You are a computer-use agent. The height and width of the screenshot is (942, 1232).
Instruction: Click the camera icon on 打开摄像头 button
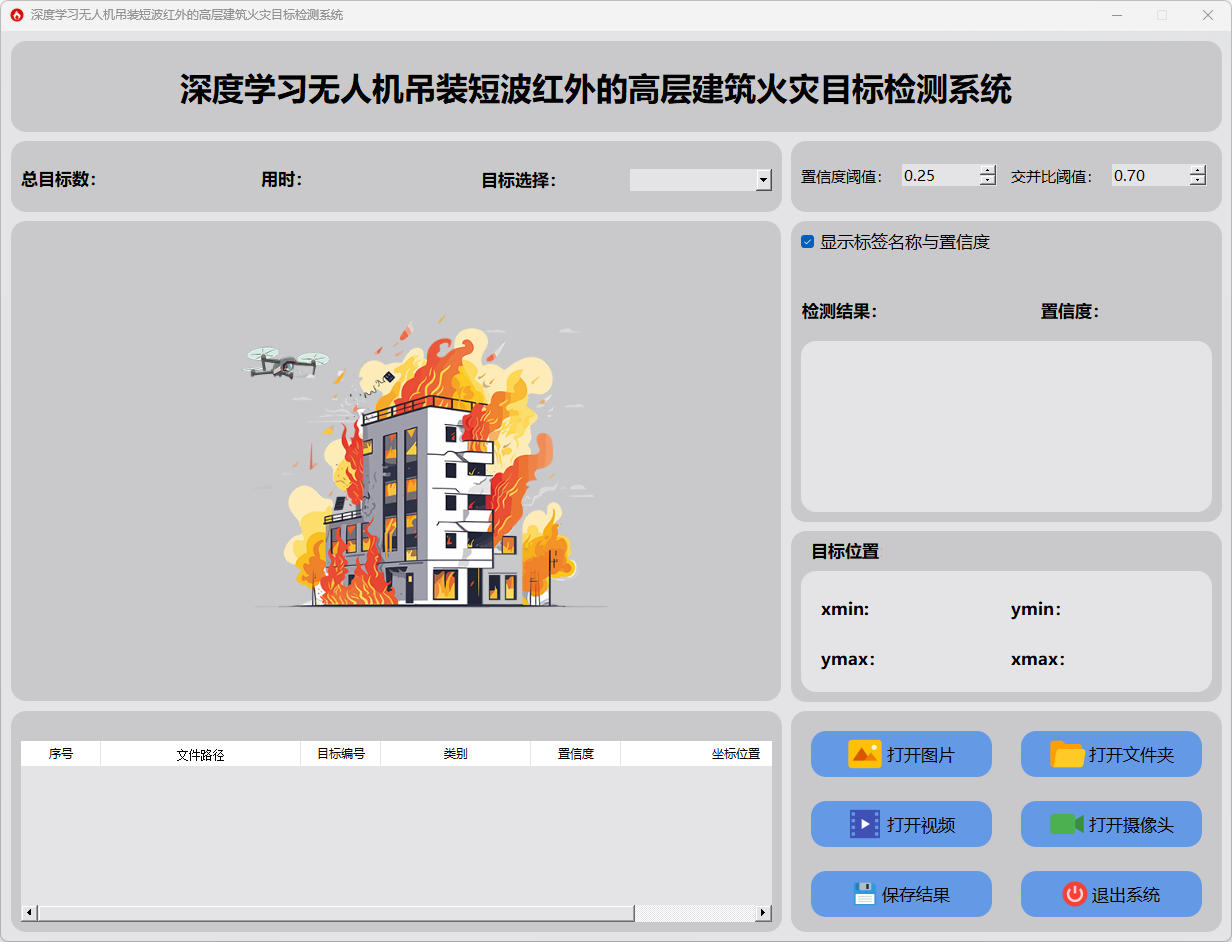tap(1067, 824)
